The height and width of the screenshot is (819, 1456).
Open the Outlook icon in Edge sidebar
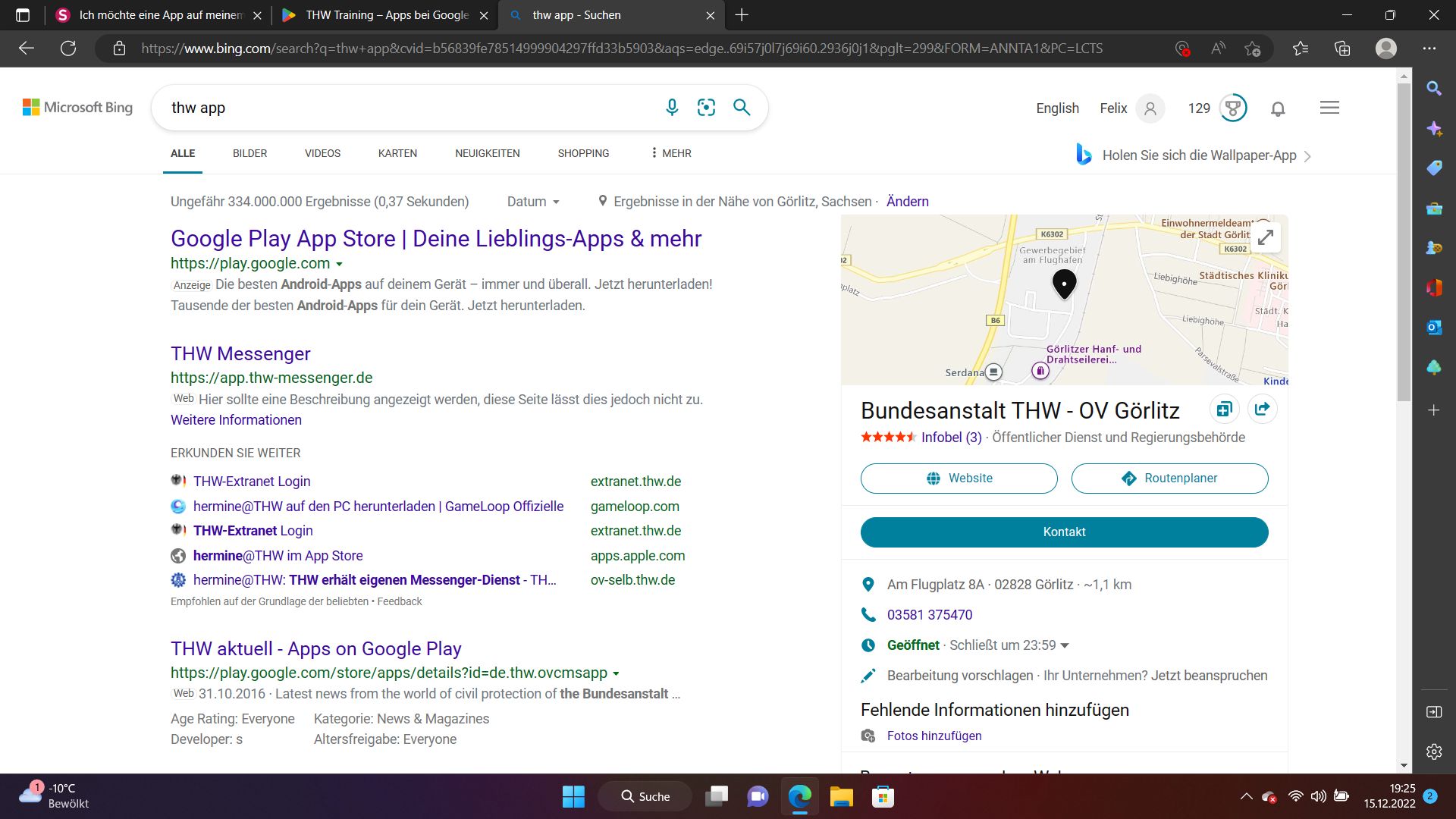pyautogui.click(x=1433, y=328)
